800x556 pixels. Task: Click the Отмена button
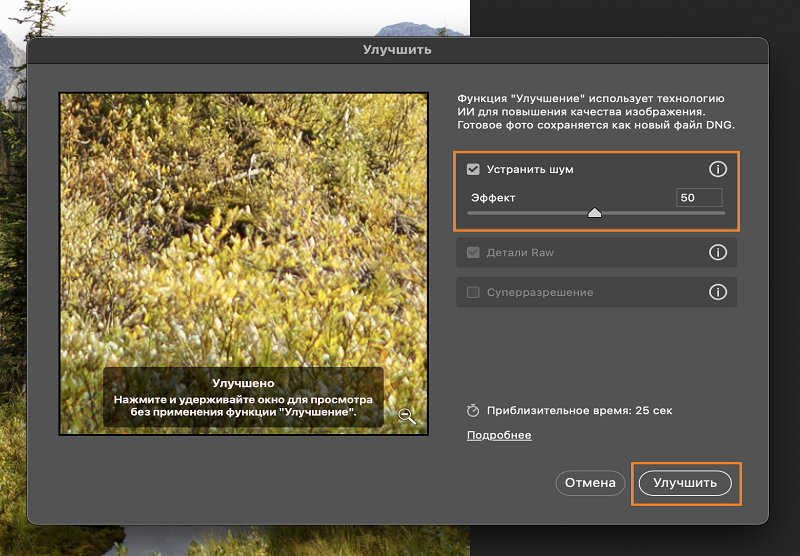point(590,483)
